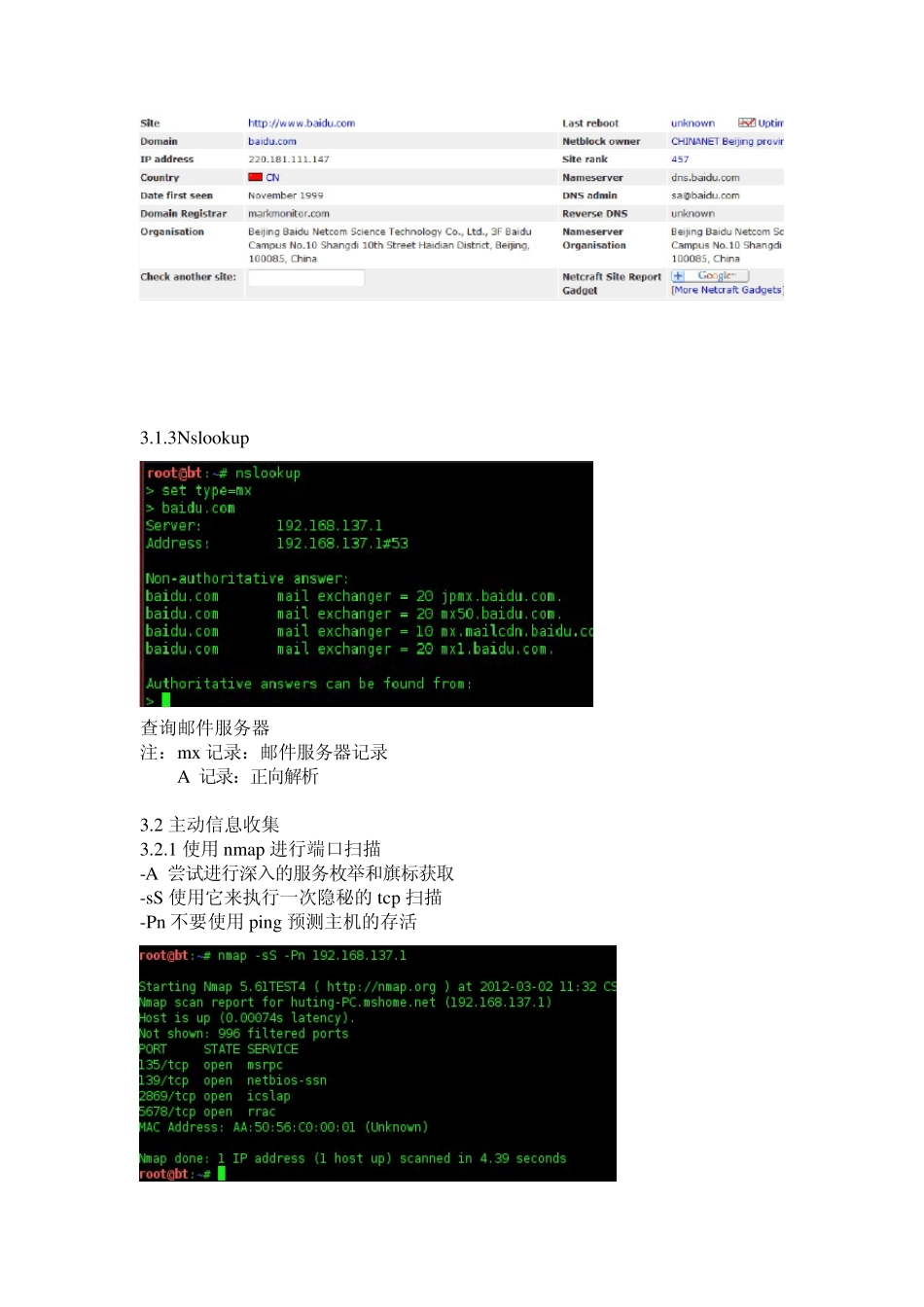Screen dimensions: 924x1307
Task: Open the More Netcraft Gadgets link
Action: click(x=727, y=290)
